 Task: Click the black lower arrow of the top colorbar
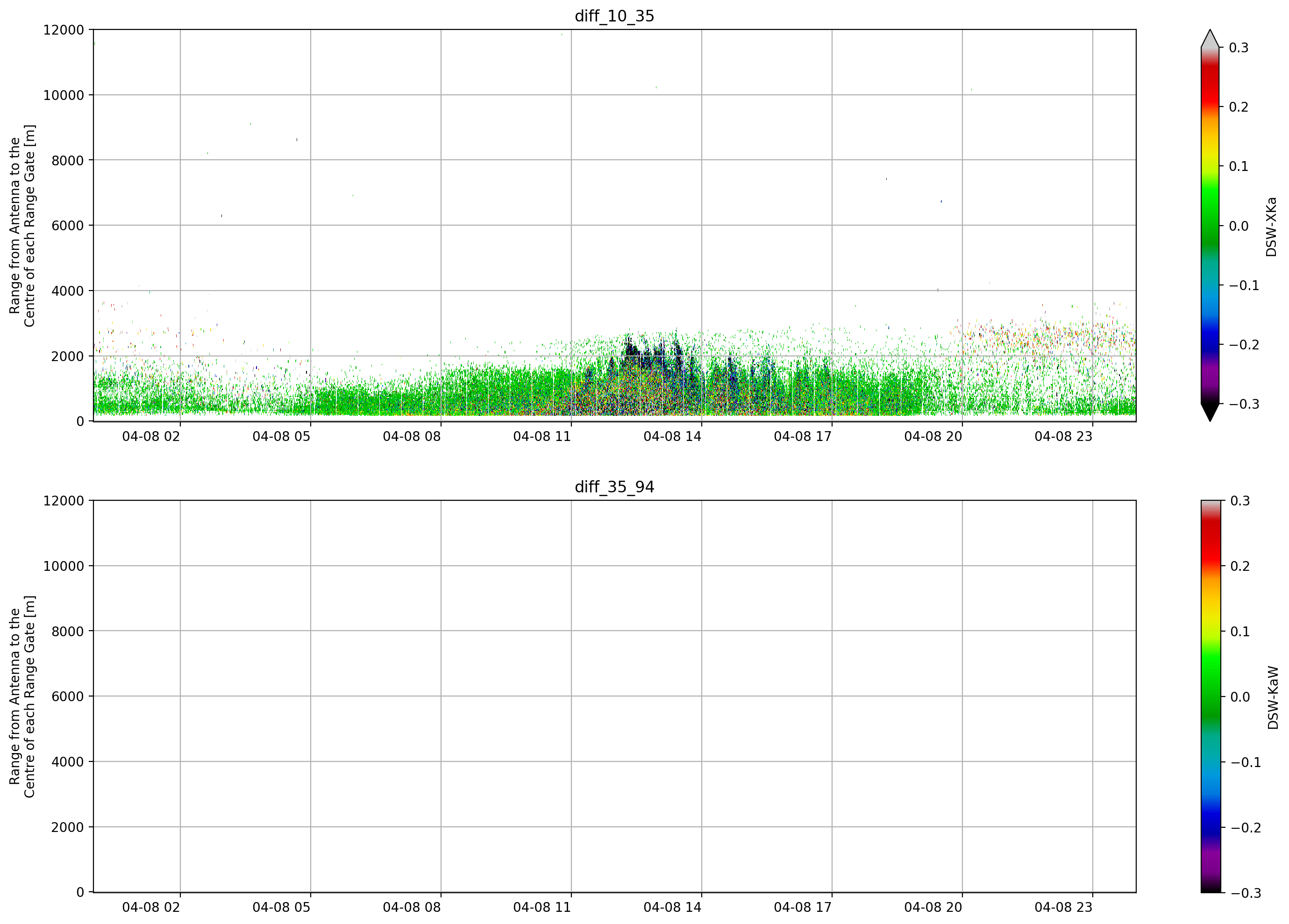(x=1210, y=412)
